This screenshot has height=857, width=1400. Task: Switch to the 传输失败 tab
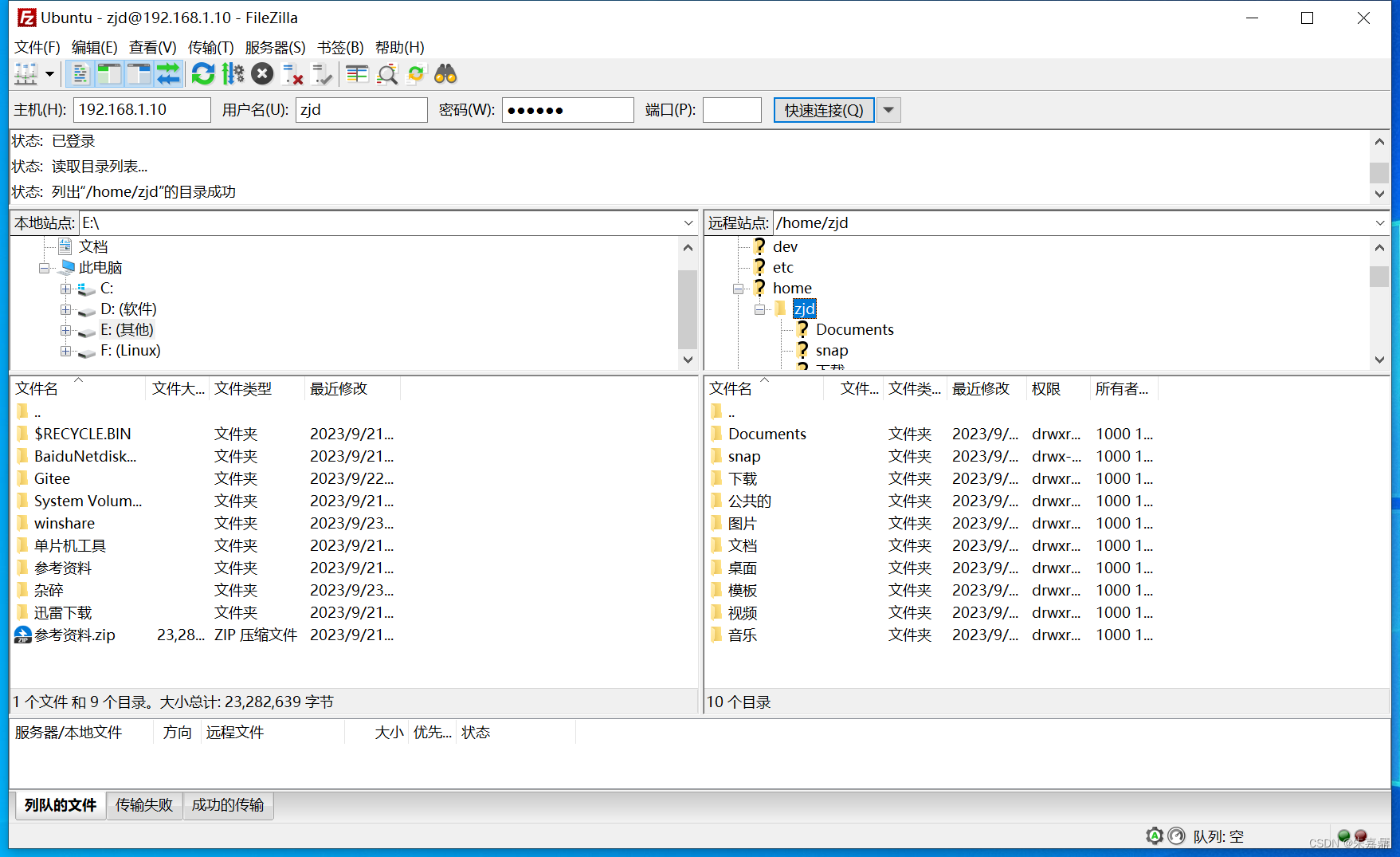coord(144,805)
